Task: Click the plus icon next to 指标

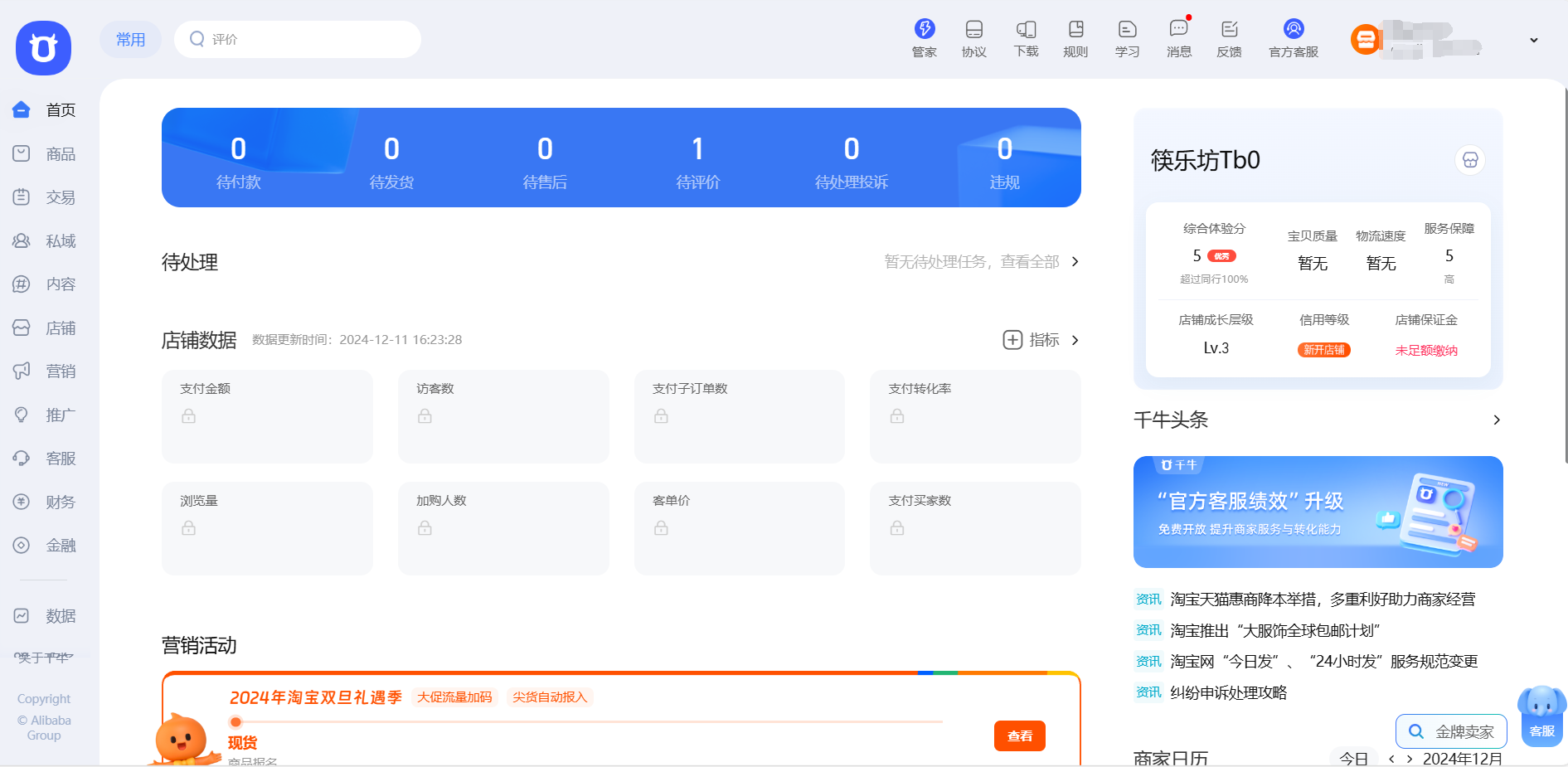Action: coord(1012,340)
